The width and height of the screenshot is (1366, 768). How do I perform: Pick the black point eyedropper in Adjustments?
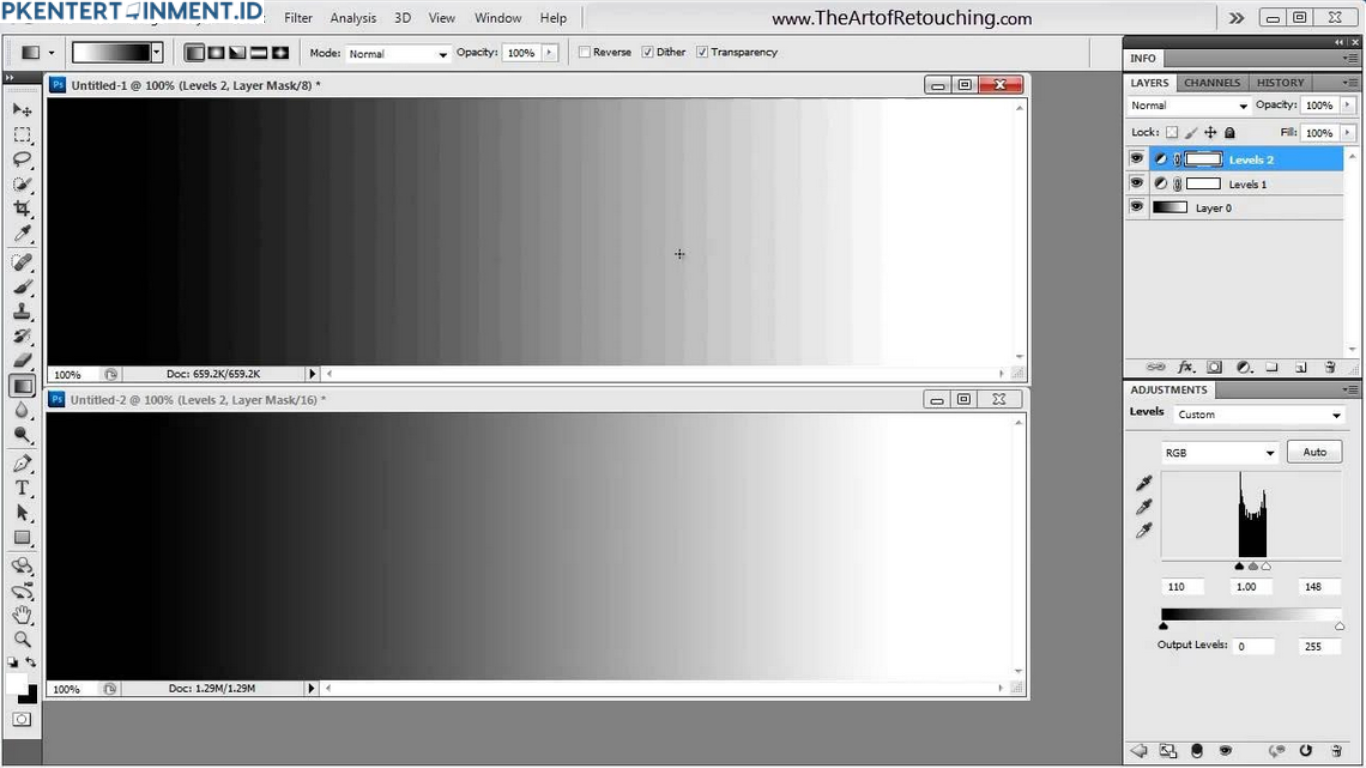1144,483
